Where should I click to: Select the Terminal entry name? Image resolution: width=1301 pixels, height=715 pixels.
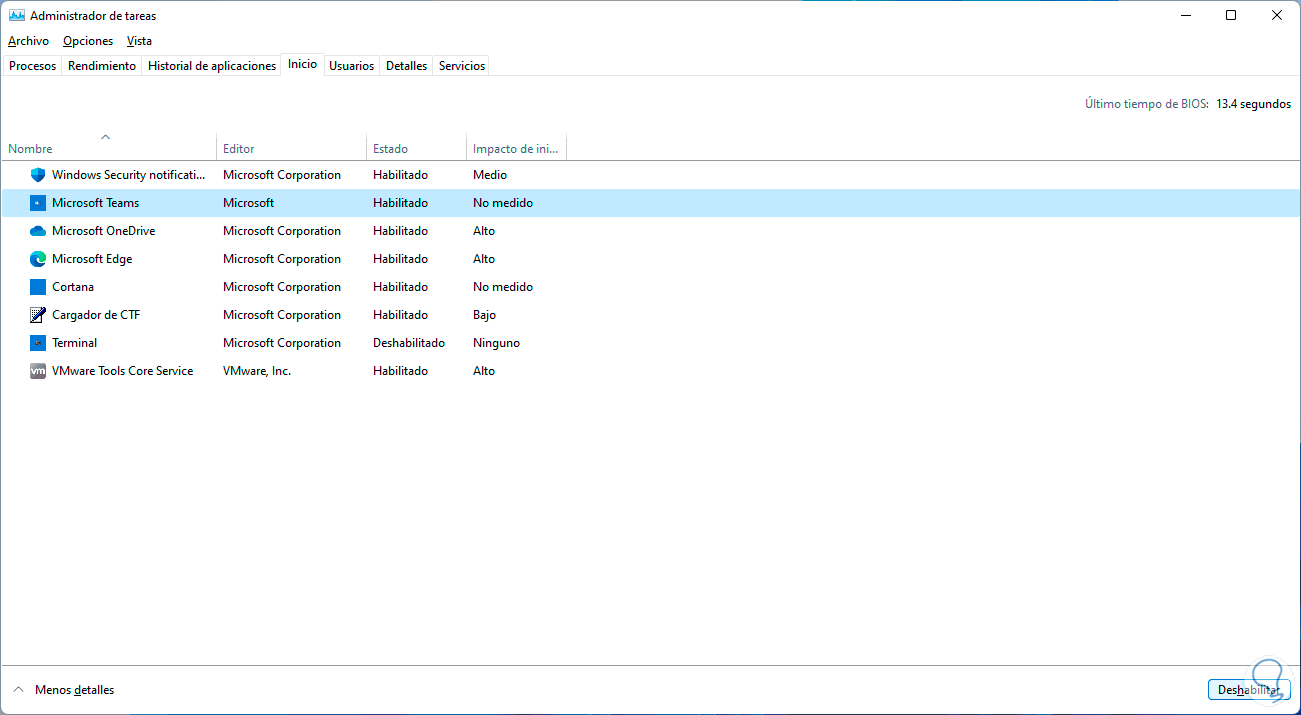75,343
